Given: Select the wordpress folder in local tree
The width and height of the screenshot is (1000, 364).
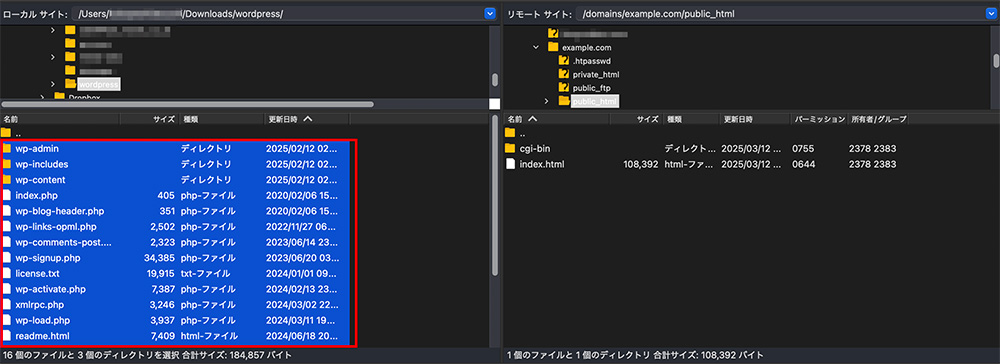Looking at the screenshot, I should 98,84.
